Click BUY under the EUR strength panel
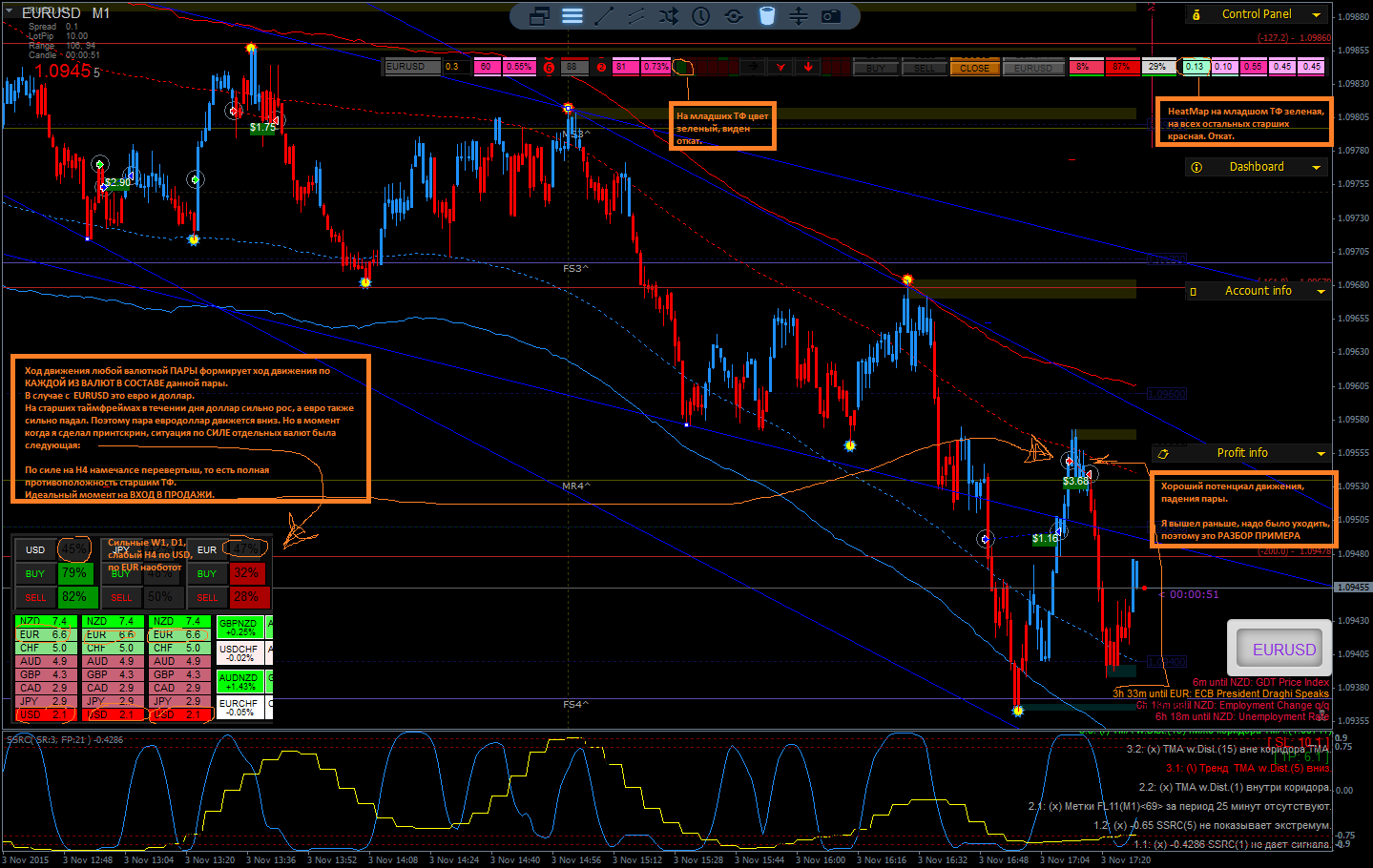The width and height of the screenshot is (1373, 868). [x=207, y=574]
